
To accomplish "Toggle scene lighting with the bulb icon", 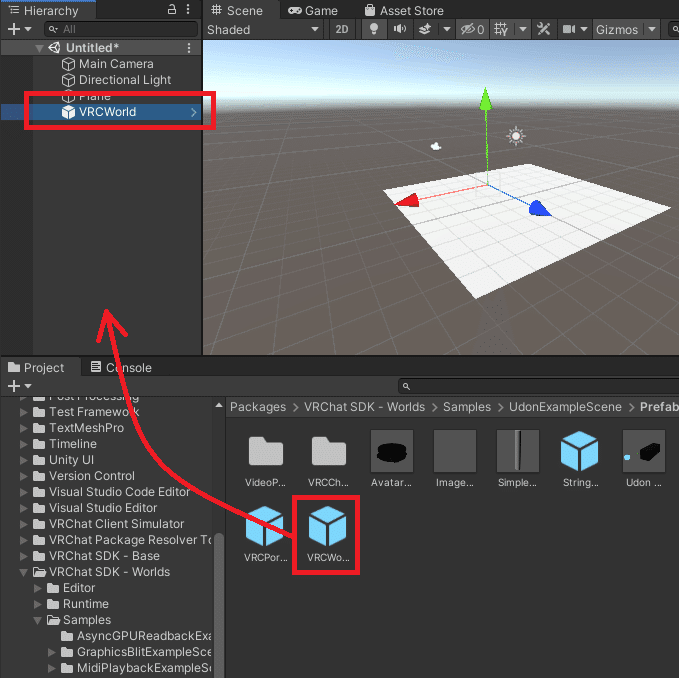I will click(374, 29).
